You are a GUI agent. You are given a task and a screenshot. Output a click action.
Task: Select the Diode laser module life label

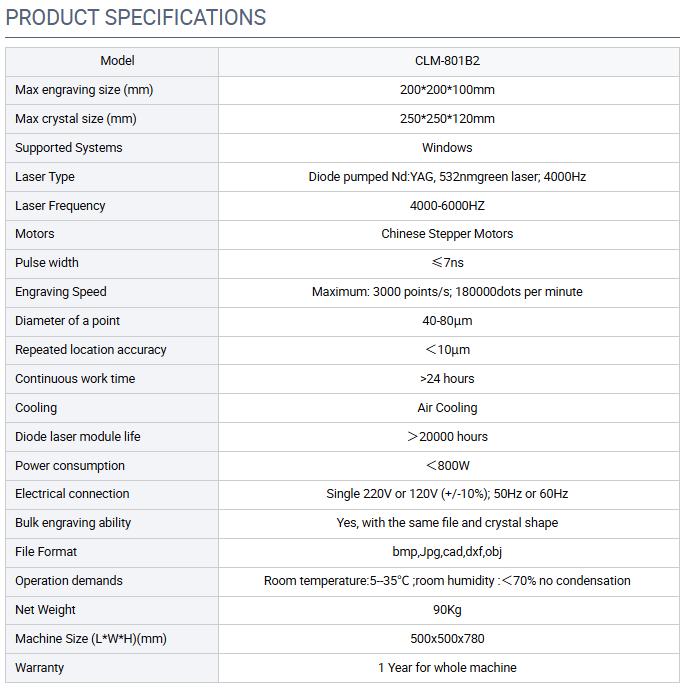[78, 437]
